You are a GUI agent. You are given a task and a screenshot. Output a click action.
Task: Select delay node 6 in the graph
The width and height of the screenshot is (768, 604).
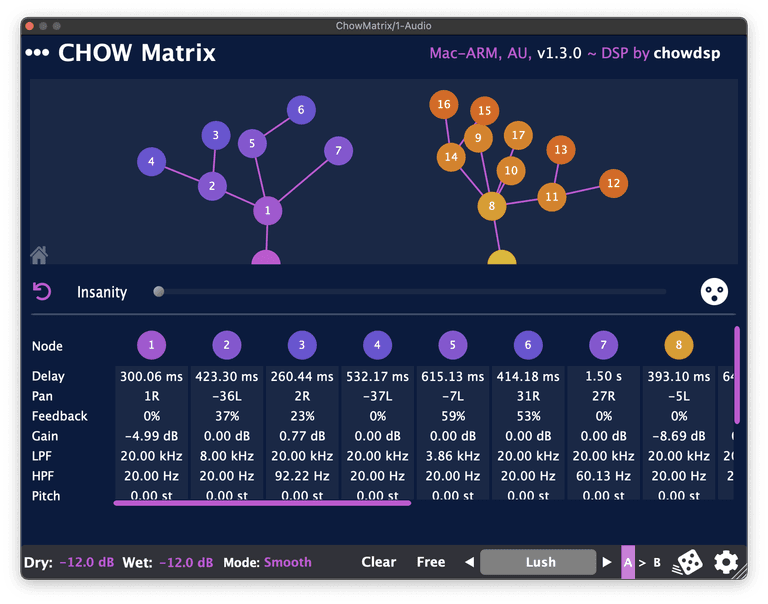(301, 110)
